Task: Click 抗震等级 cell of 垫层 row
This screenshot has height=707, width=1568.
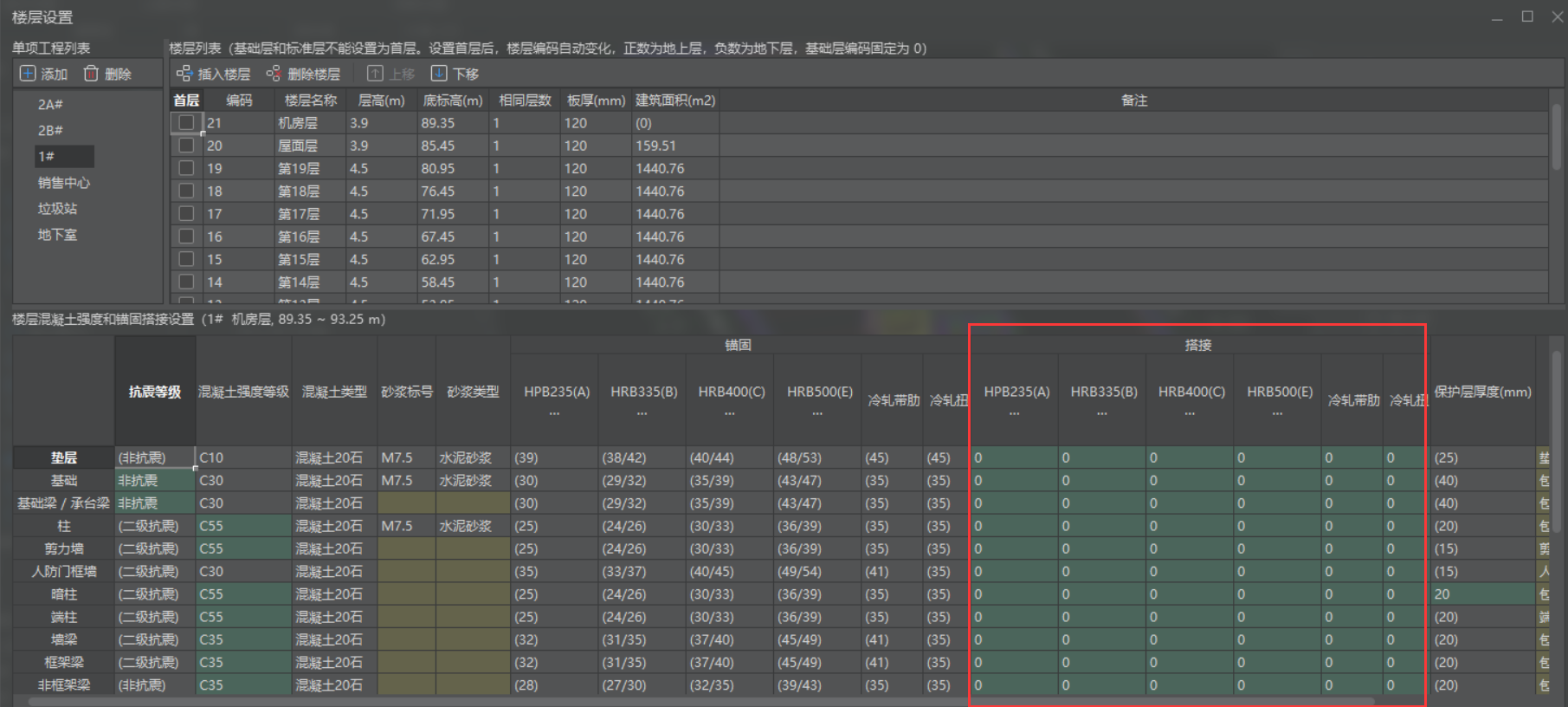Action: (x=155, y=457)
